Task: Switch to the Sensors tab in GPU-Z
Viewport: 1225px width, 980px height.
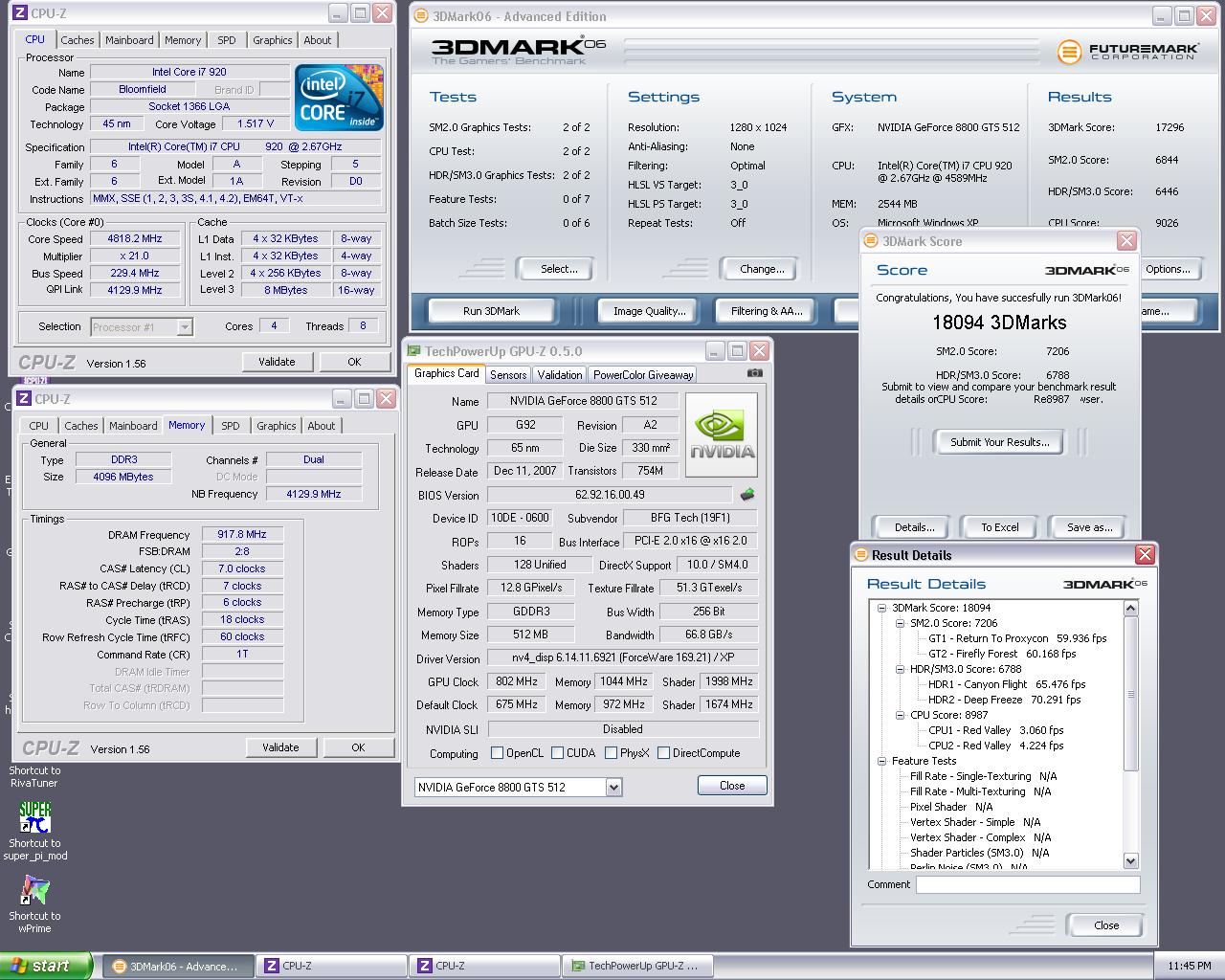Action: click(x=507, y=375)
